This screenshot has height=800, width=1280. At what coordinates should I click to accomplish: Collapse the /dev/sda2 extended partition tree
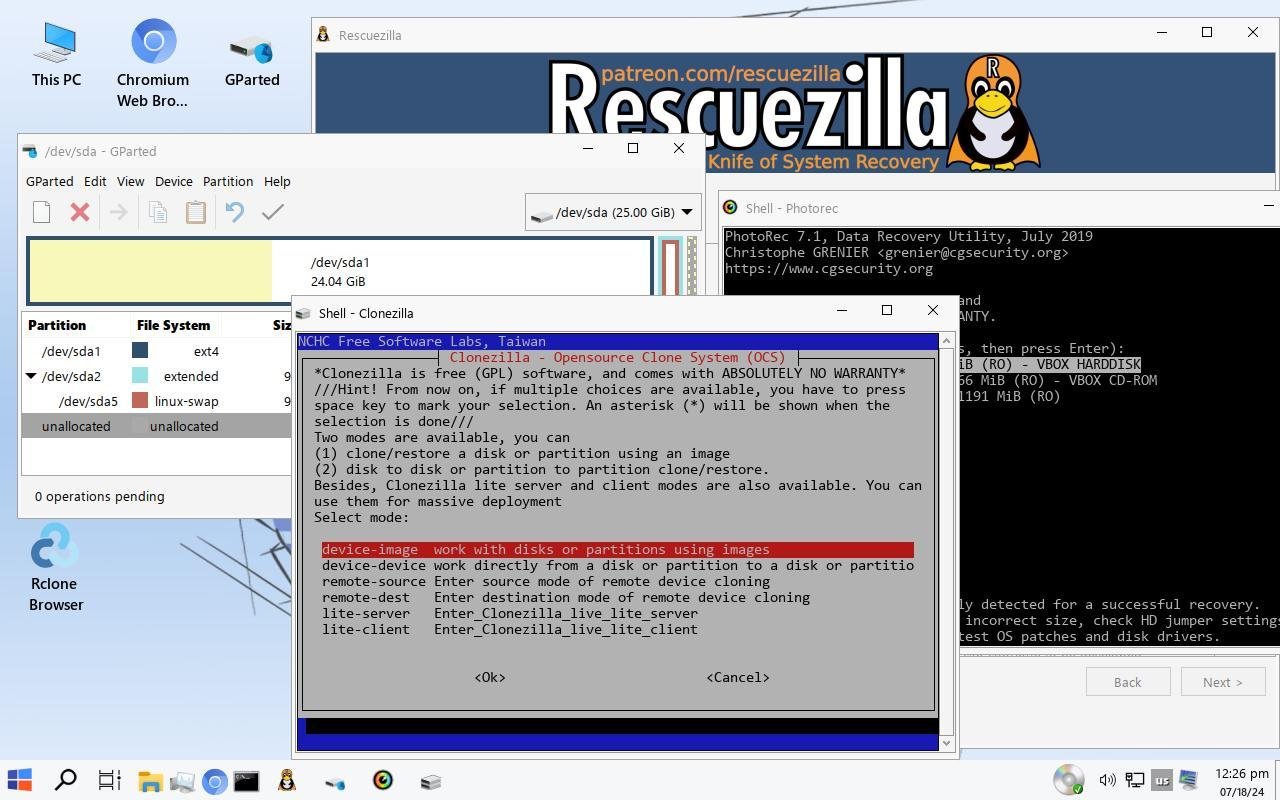(31, 376)
